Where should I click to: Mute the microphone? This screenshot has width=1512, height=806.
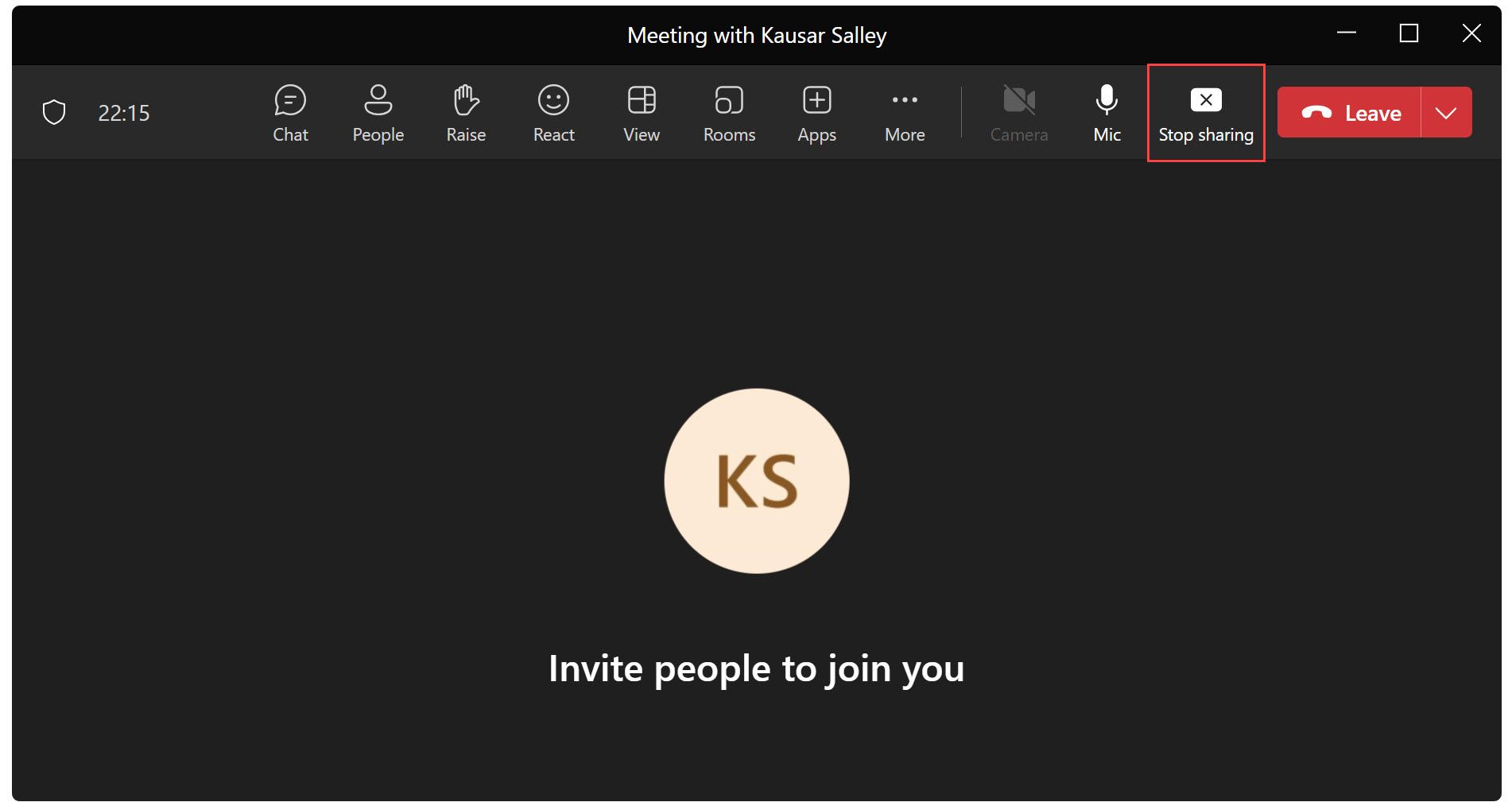(1106, 112)
